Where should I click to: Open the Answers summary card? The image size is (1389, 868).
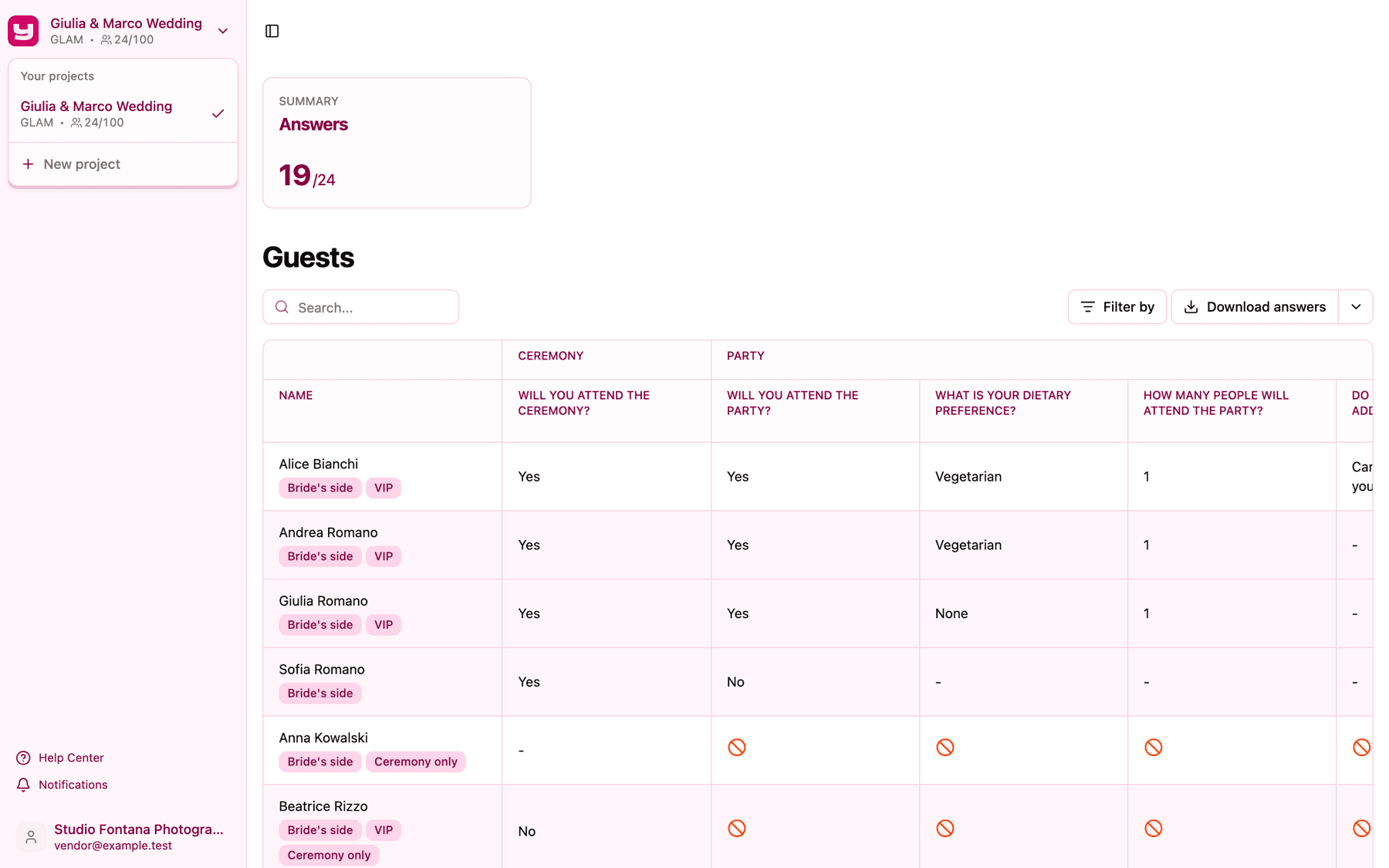(397, 143)
